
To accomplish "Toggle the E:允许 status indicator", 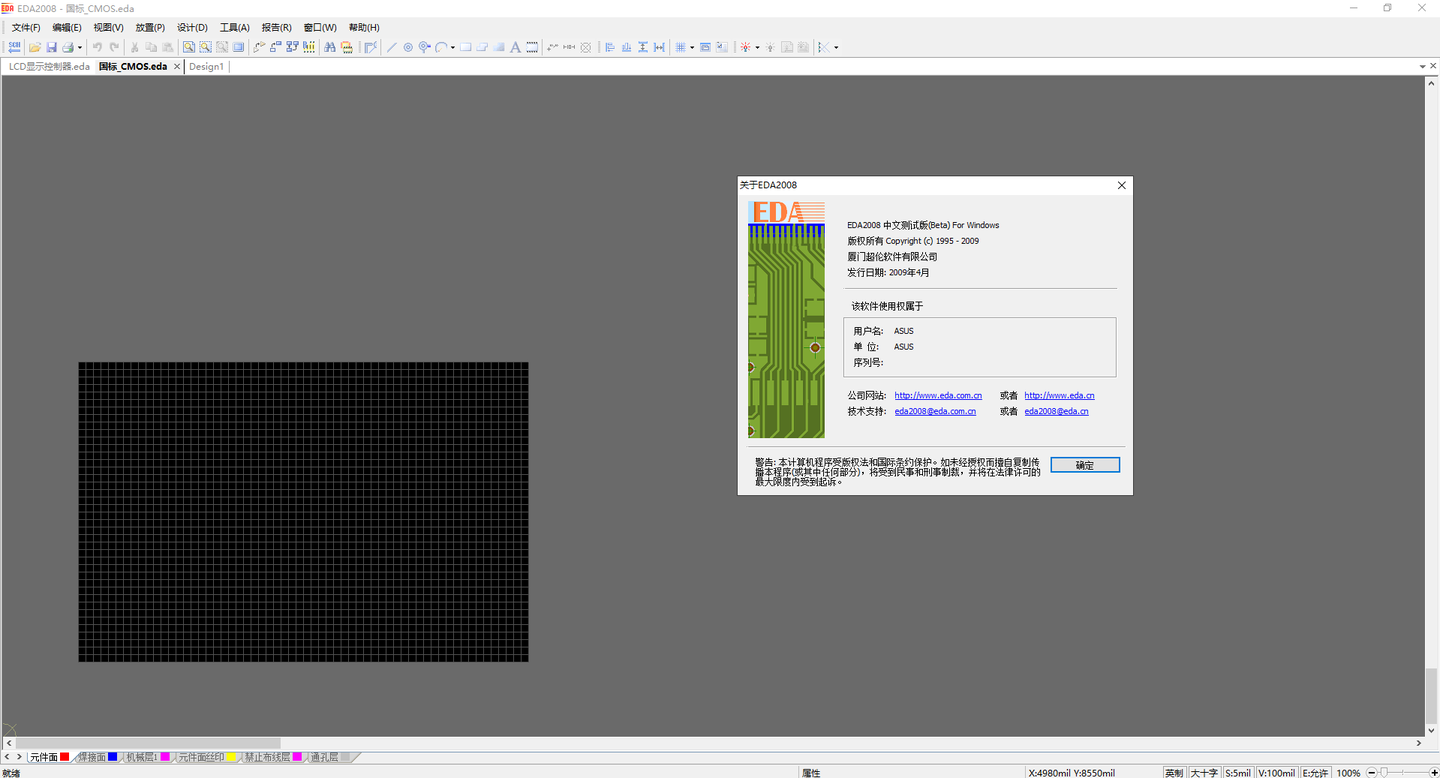I will pyautogui.click(x=1316, y=773).
